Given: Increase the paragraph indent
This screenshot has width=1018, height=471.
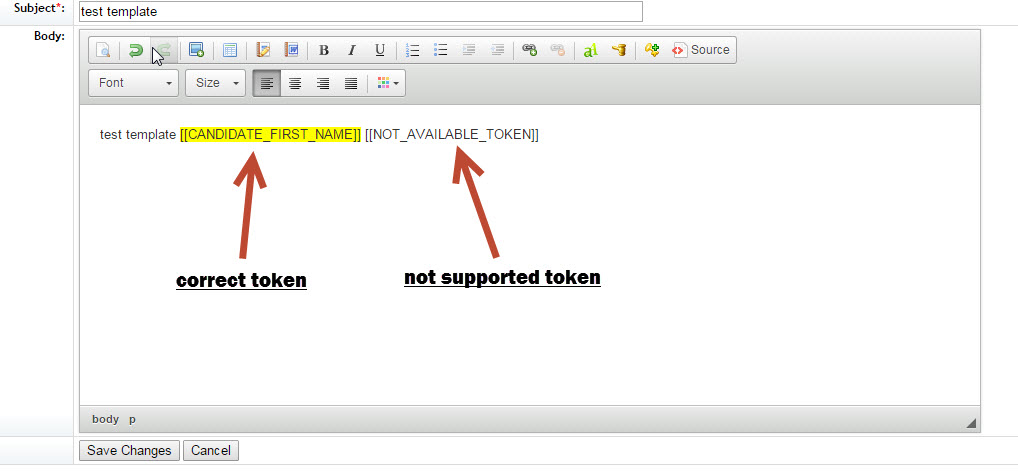Looking at the screenshot, I should tap(469, 50).
